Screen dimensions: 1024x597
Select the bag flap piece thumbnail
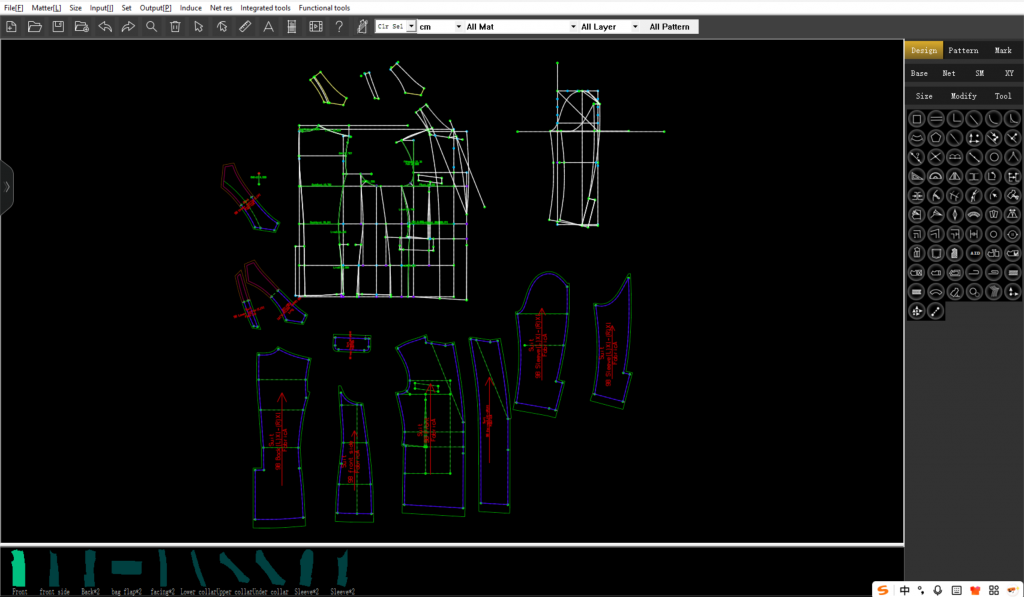click(x=126, y=568)
